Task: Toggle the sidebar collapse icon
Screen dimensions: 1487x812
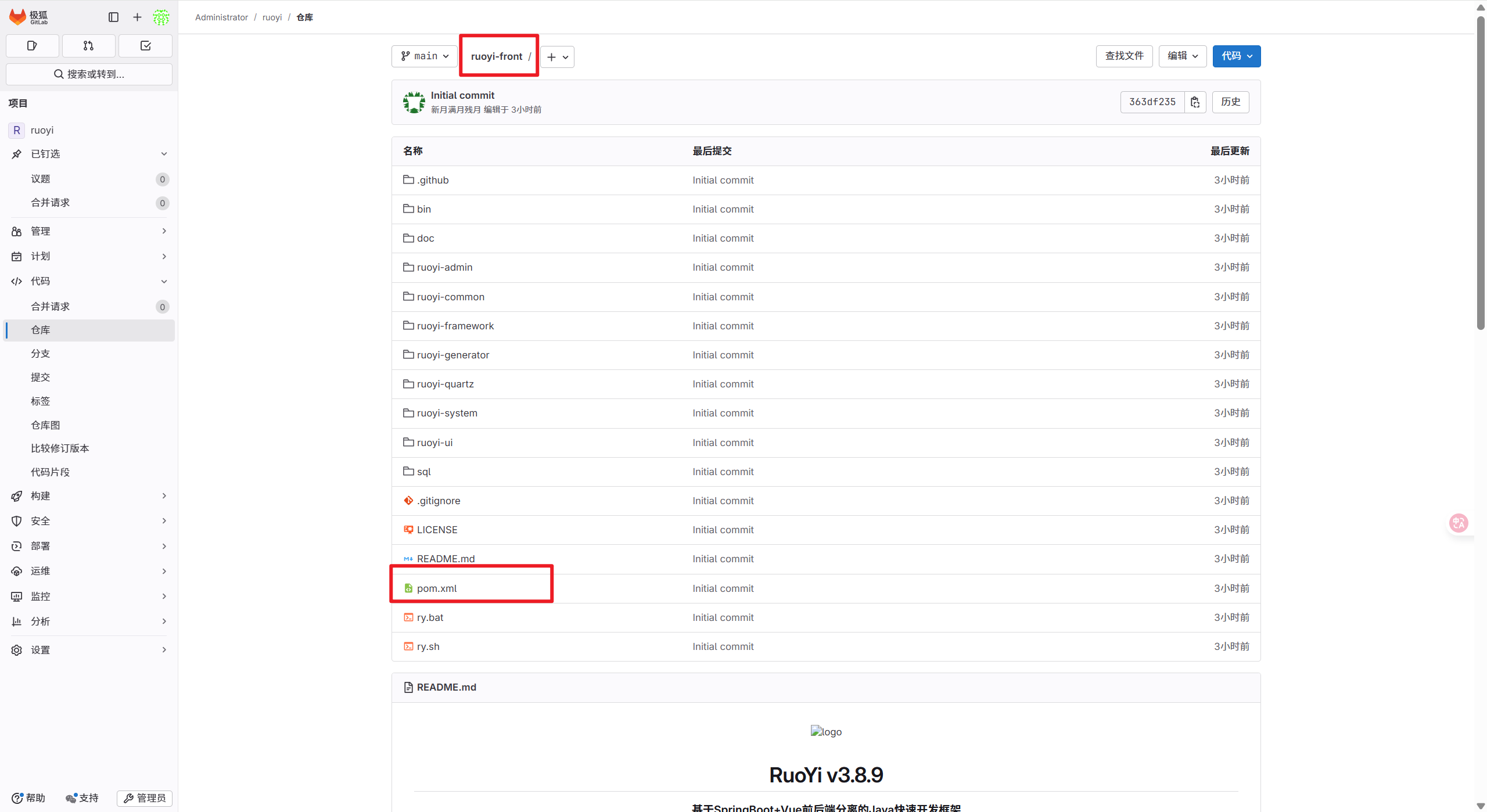Action: (113, 17)
